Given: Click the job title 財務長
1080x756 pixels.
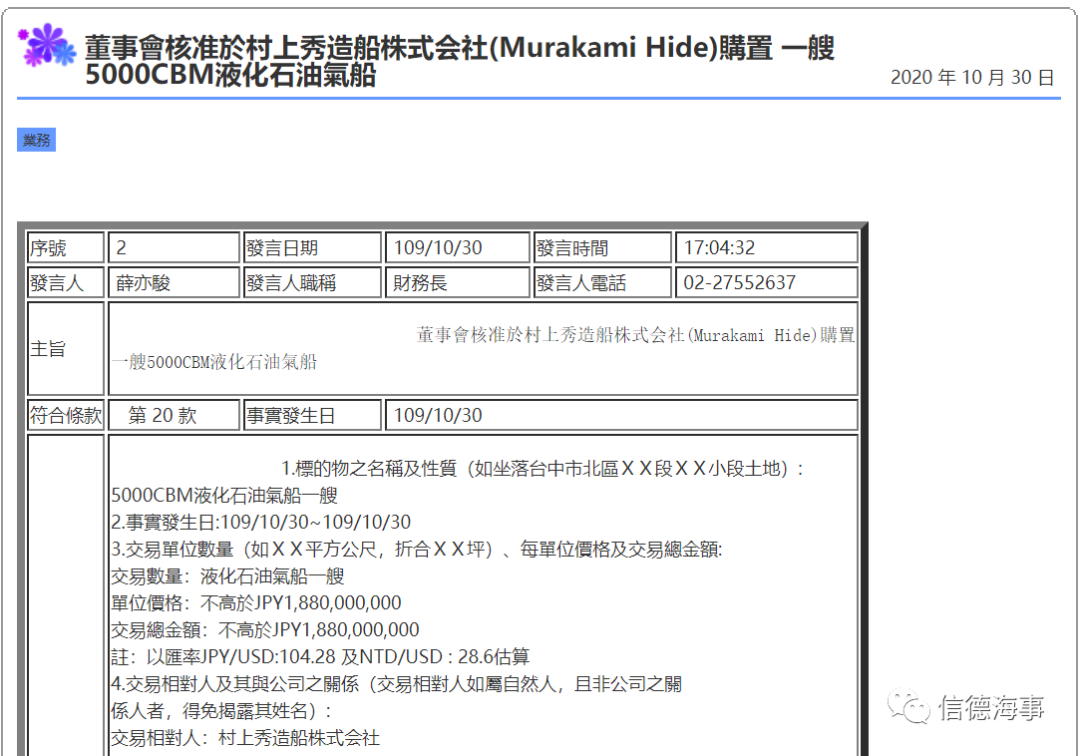Looking at the screenshot, I should tap(457, 282).
